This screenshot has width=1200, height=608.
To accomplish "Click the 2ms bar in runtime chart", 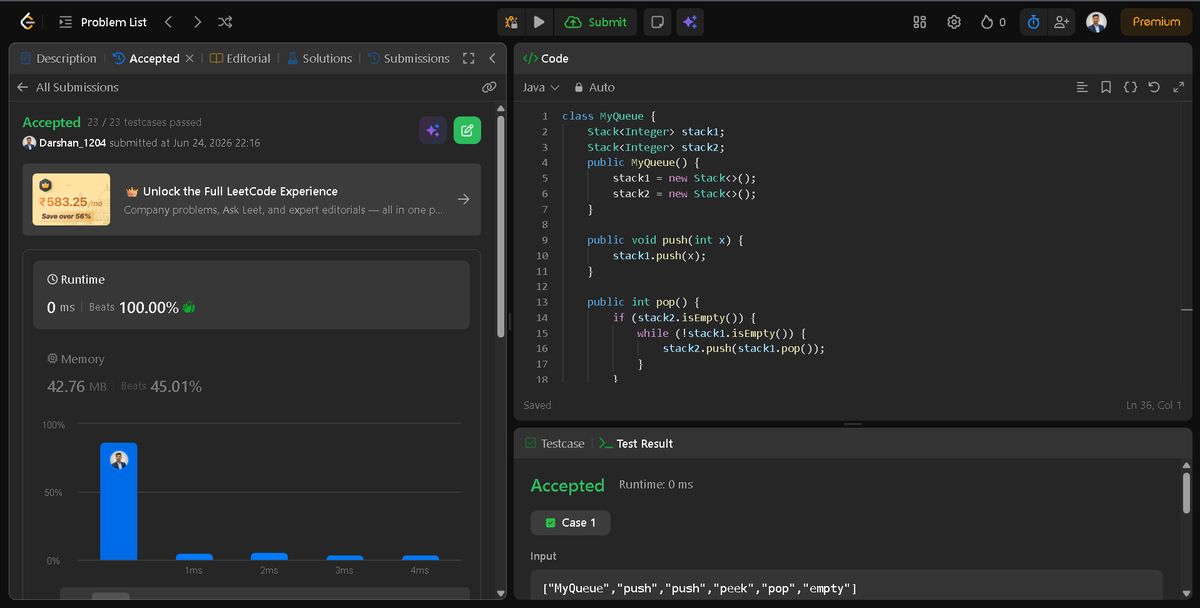I will coord(269,556).
